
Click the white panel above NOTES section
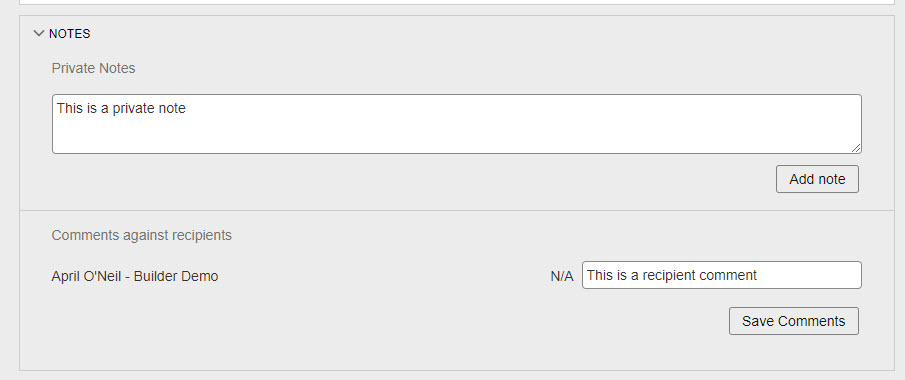pyautogui.click(x=457, y=2)
